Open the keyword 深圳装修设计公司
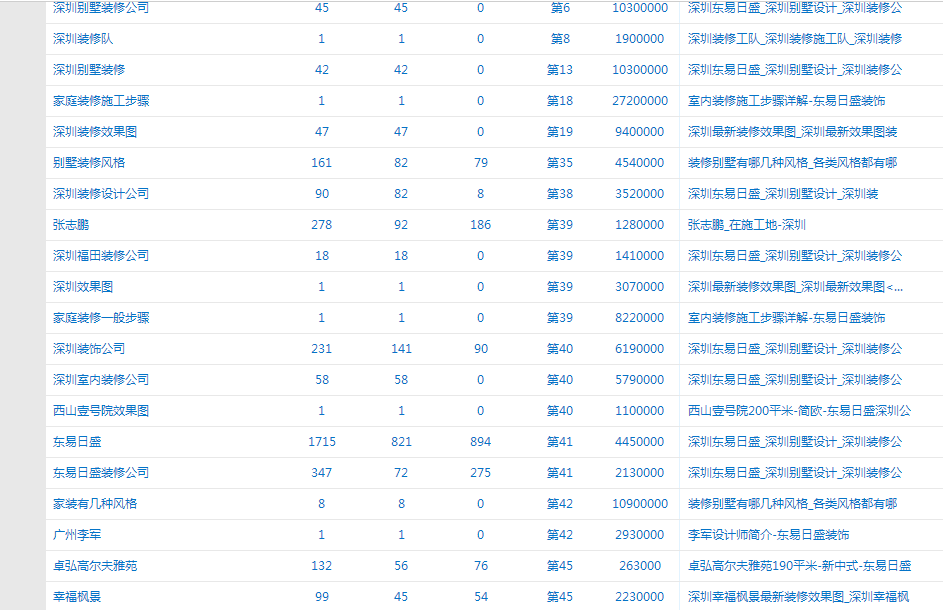Image resolution: width=943 pixels, height=610 pixels. (101, 194)
